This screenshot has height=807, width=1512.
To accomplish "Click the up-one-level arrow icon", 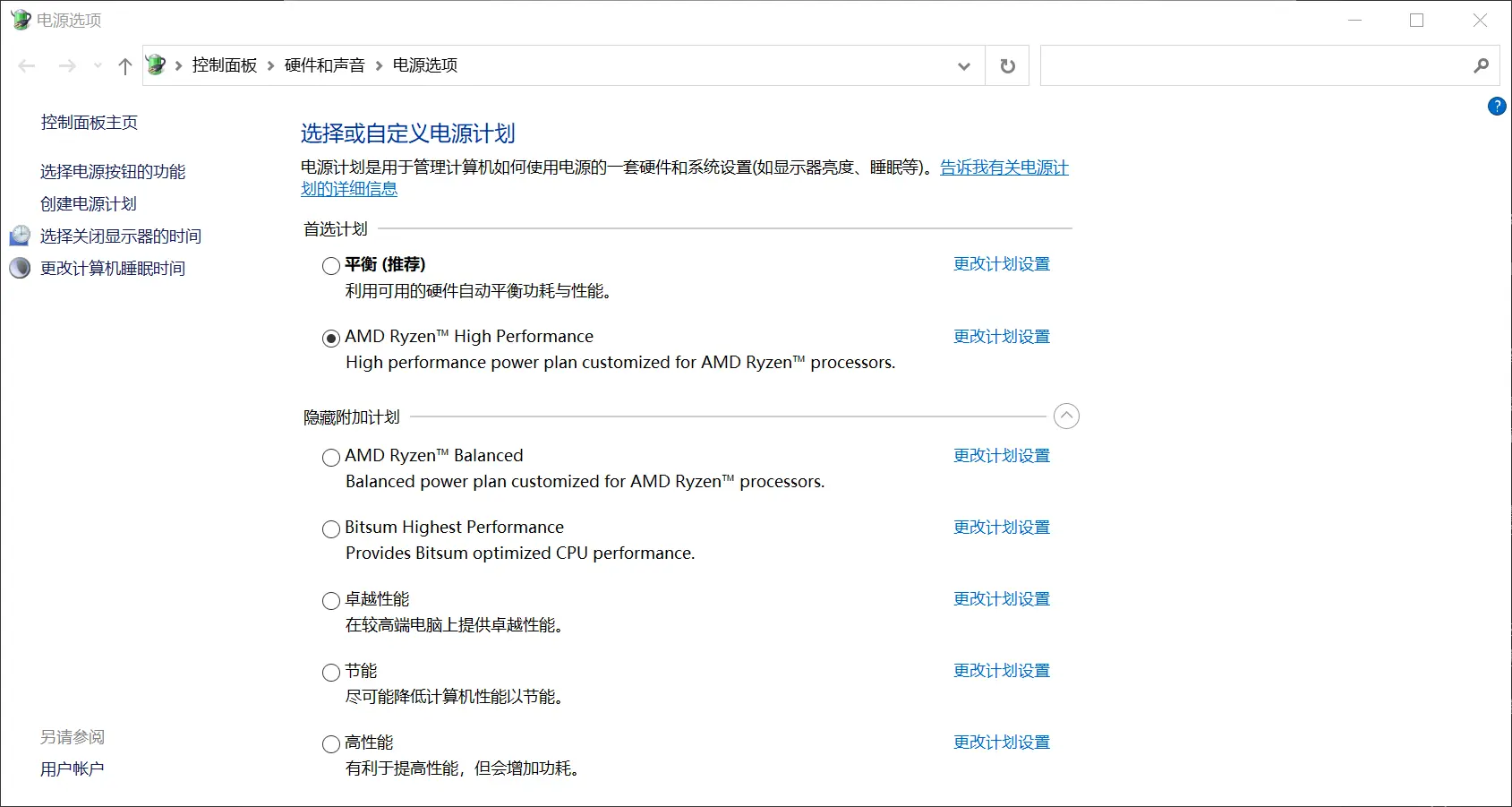I will [125, 65].
